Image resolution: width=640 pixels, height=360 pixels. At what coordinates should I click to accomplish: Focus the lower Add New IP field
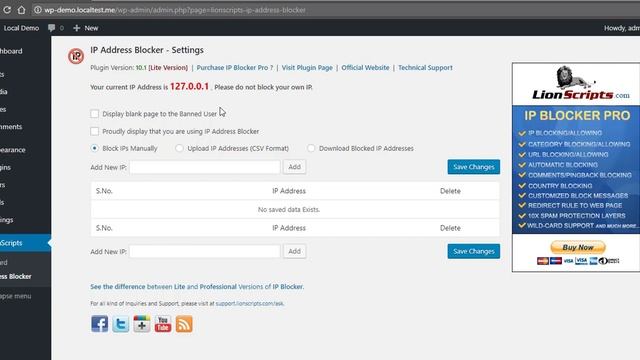[205, 251]
